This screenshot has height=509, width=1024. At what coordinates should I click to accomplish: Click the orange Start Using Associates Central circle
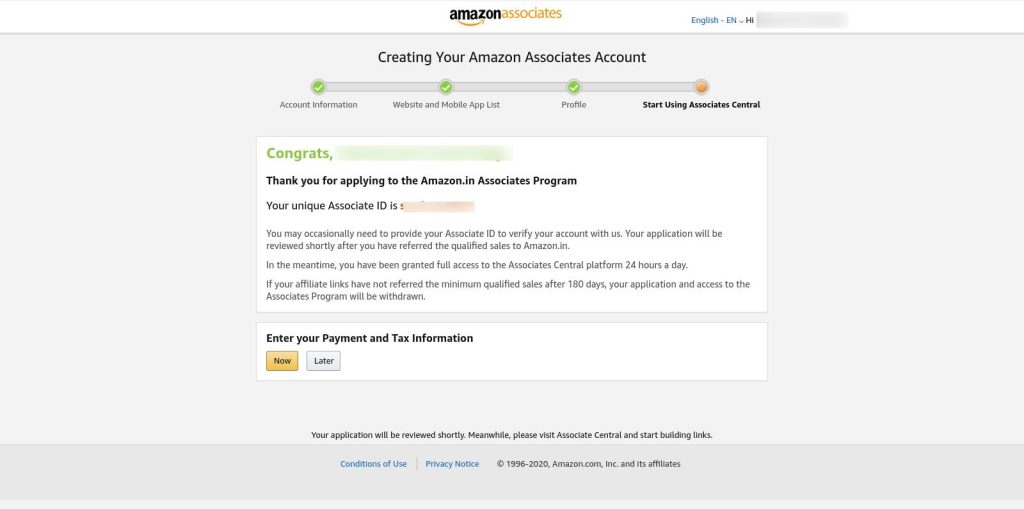tap(701, 87)
